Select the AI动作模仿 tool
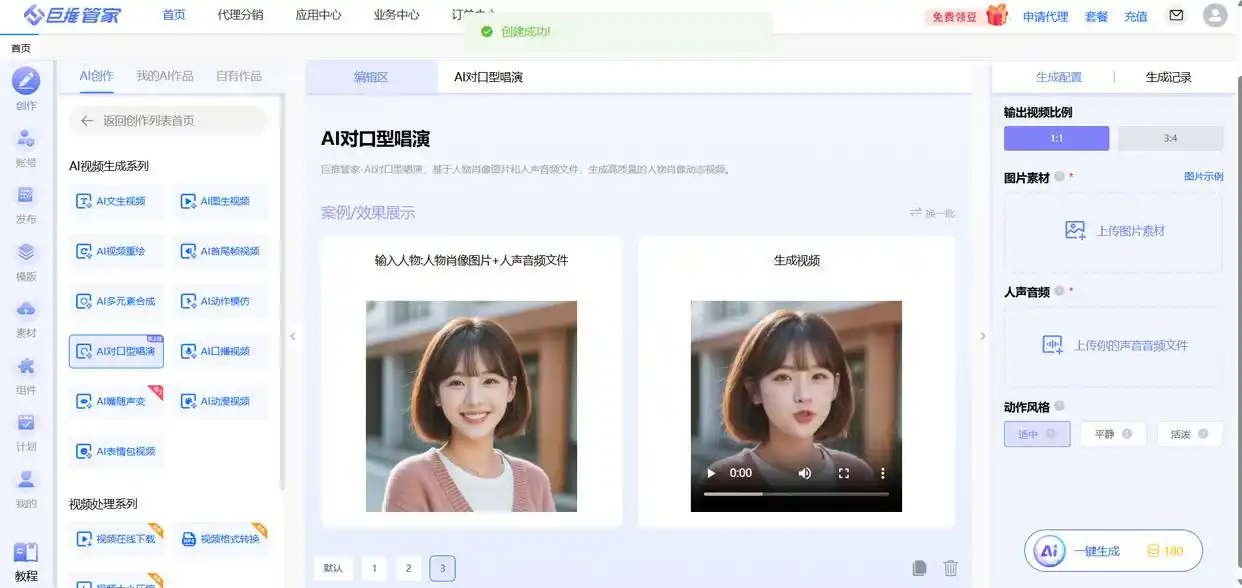Screen dimensions: 1242x588 220,301
